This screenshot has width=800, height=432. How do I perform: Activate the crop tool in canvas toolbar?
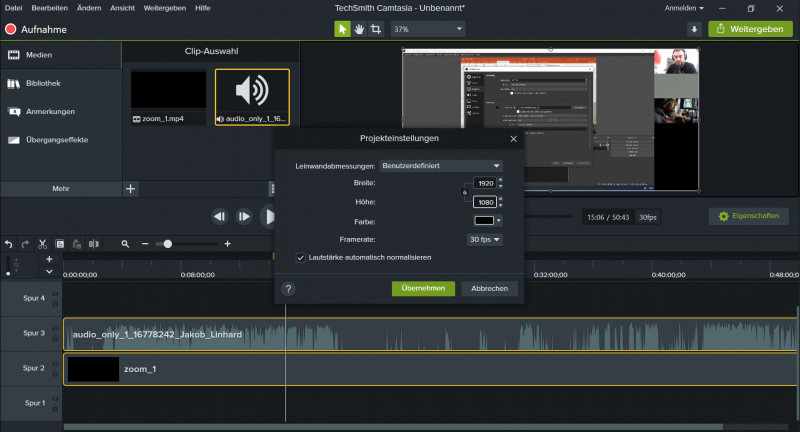376,29
